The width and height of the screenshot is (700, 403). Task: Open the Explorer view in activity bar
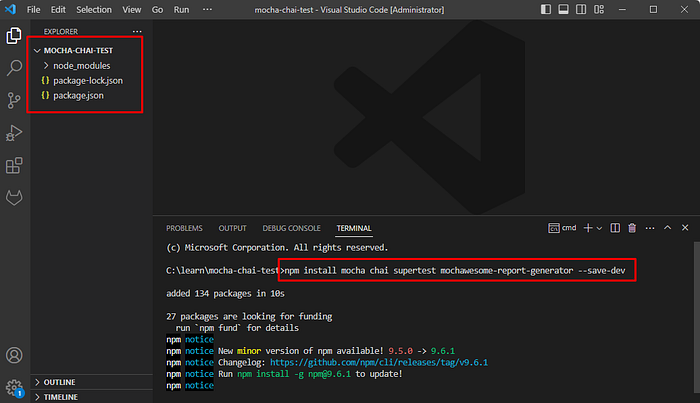(x=14, y=36)
